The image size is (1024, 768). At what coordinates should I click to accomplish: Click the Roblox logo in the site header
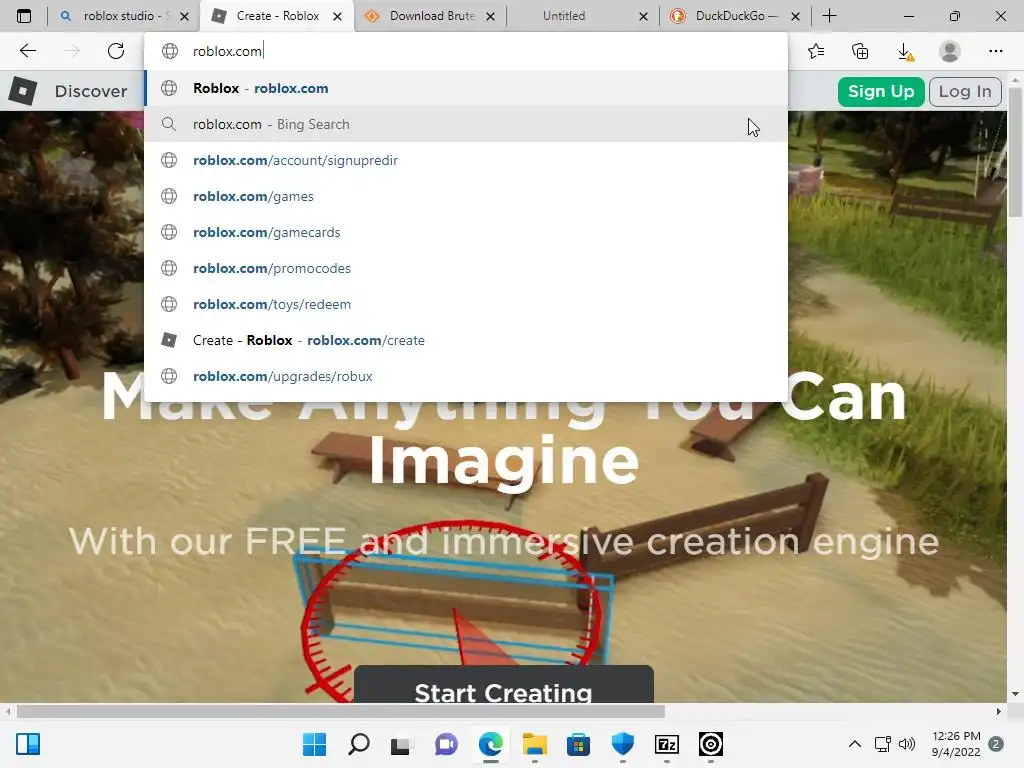23,91
